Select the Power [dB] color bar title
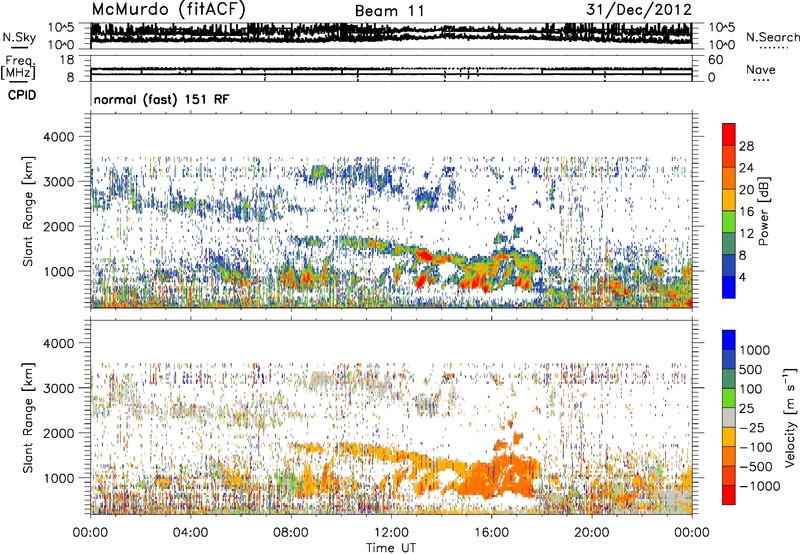The width and height of the screenshot is (800, 554). coord(764,211)
